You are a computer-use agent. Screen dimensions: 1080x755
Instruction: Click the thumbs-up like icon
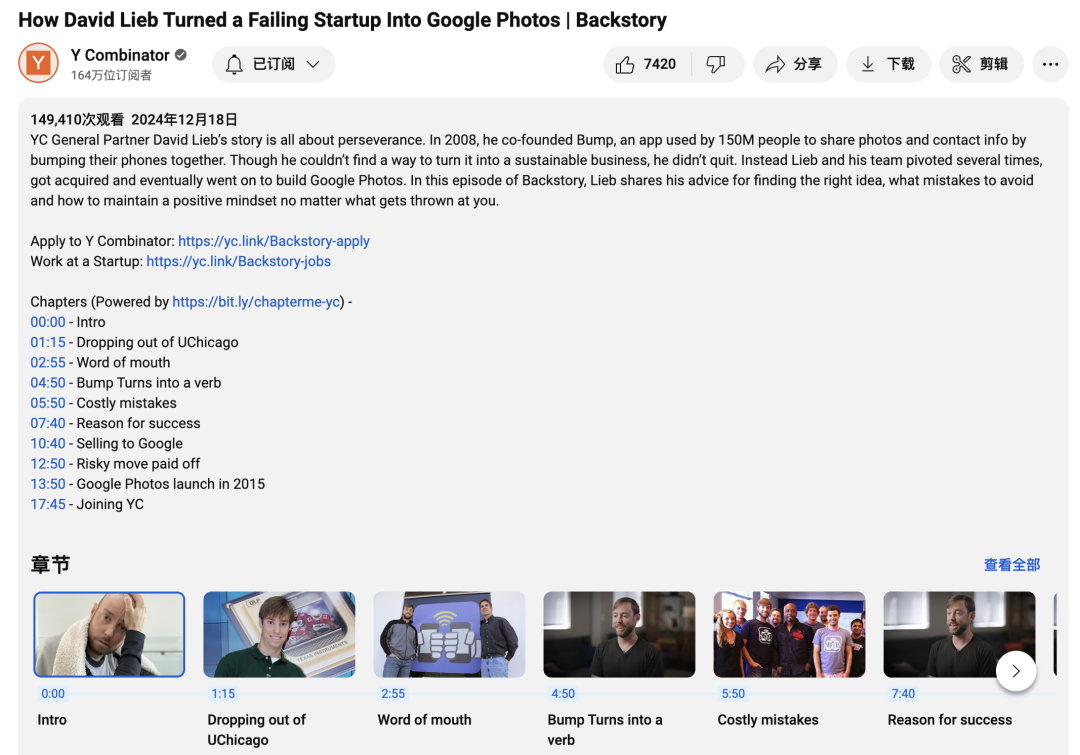(625, 65)
